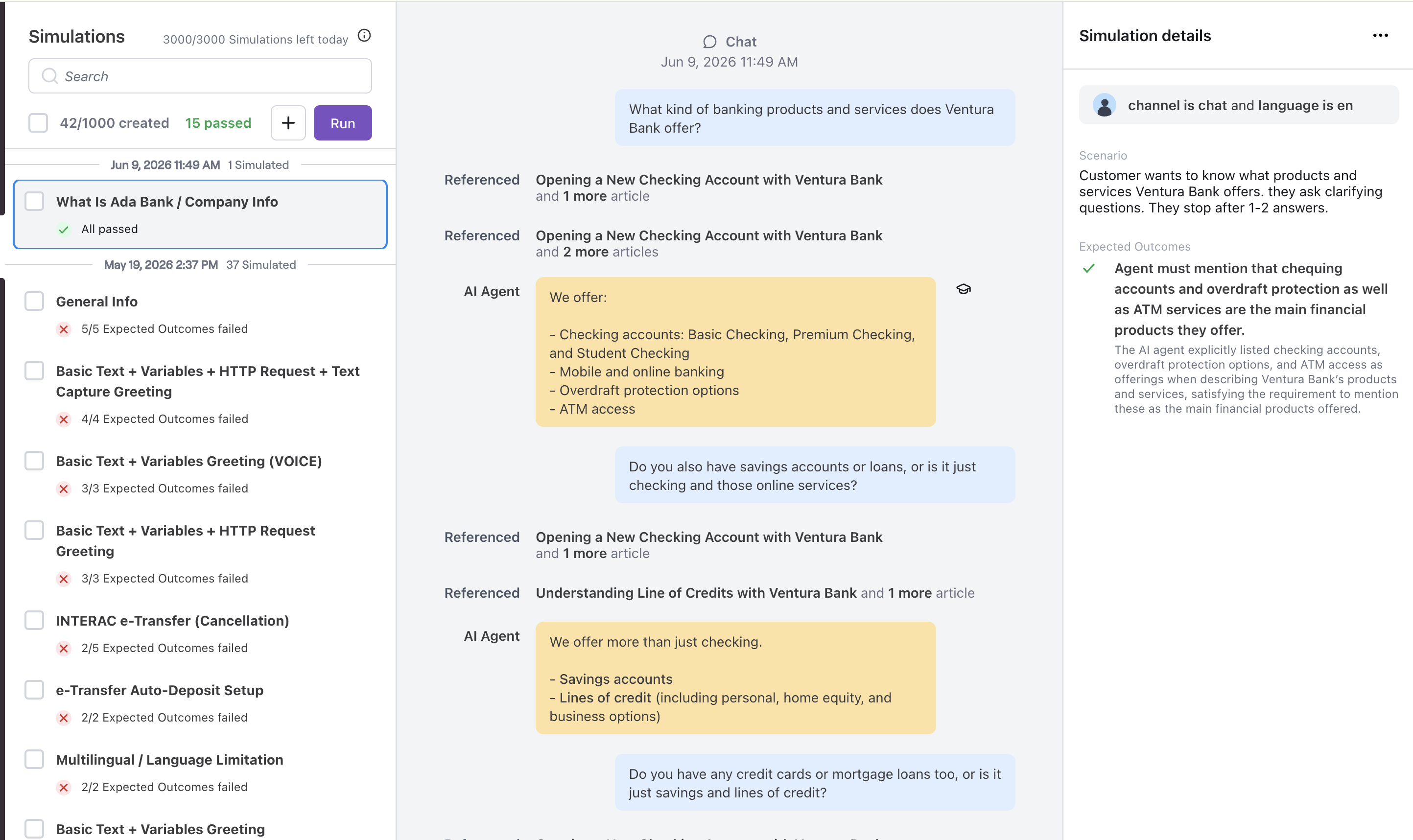Click the graduation cap icon beside AI answer
The height and width of the screenshot is (840, 1413).
(963, 289)
